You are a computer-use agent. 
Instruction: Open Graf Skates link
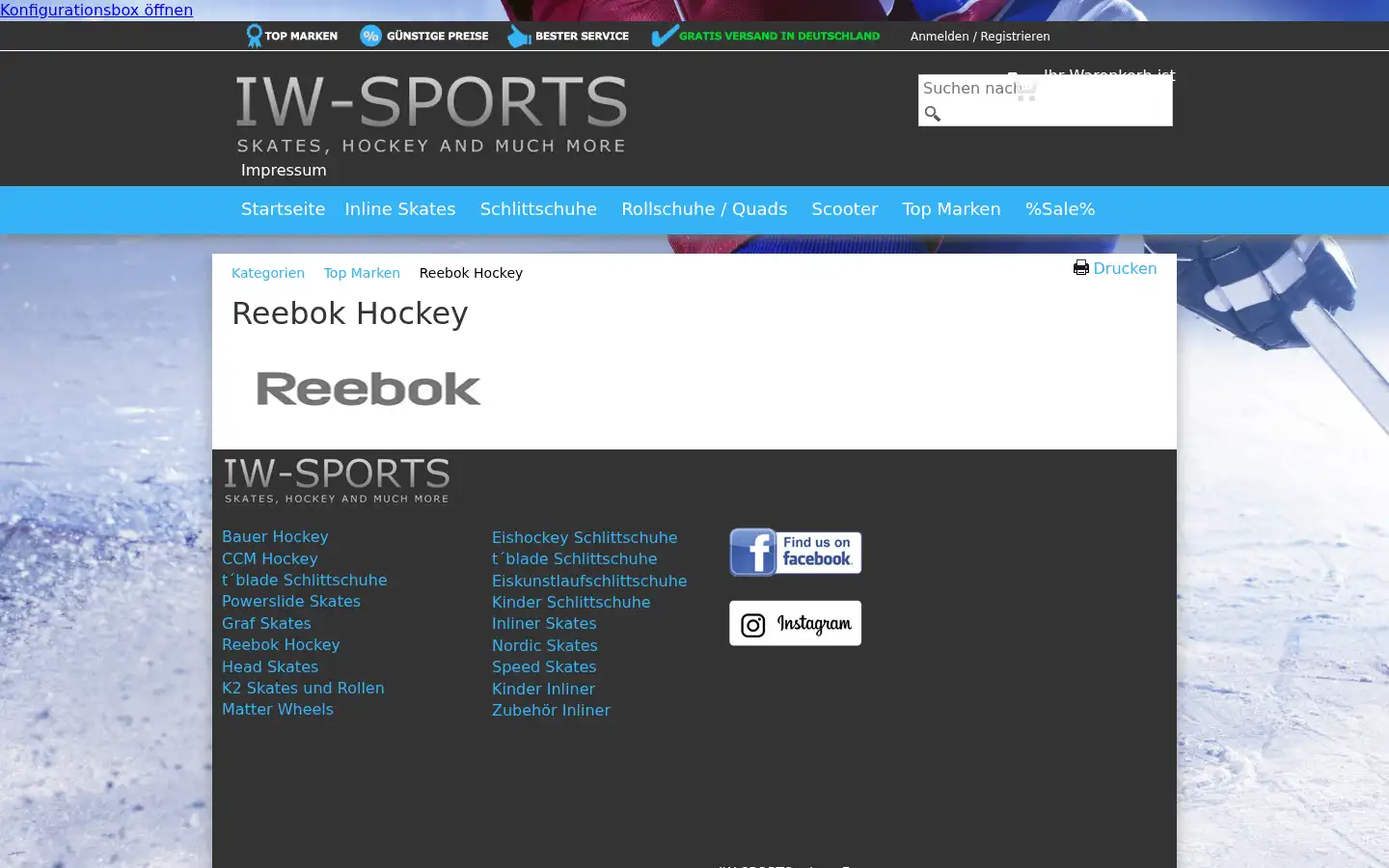click(x=266, y=623)
